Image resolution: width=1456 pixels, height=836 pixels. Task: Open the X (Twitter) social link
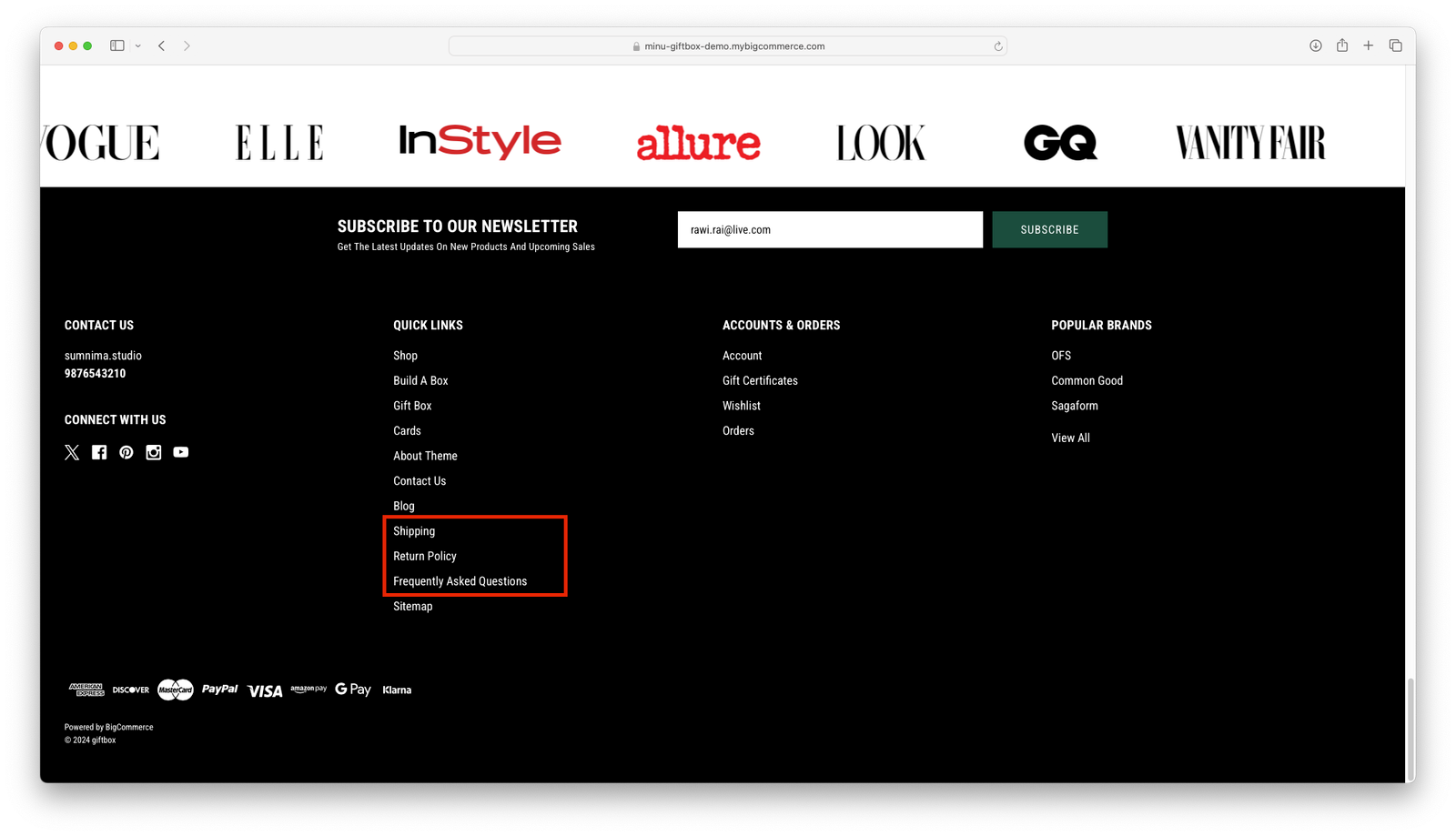tap(72, 452)
